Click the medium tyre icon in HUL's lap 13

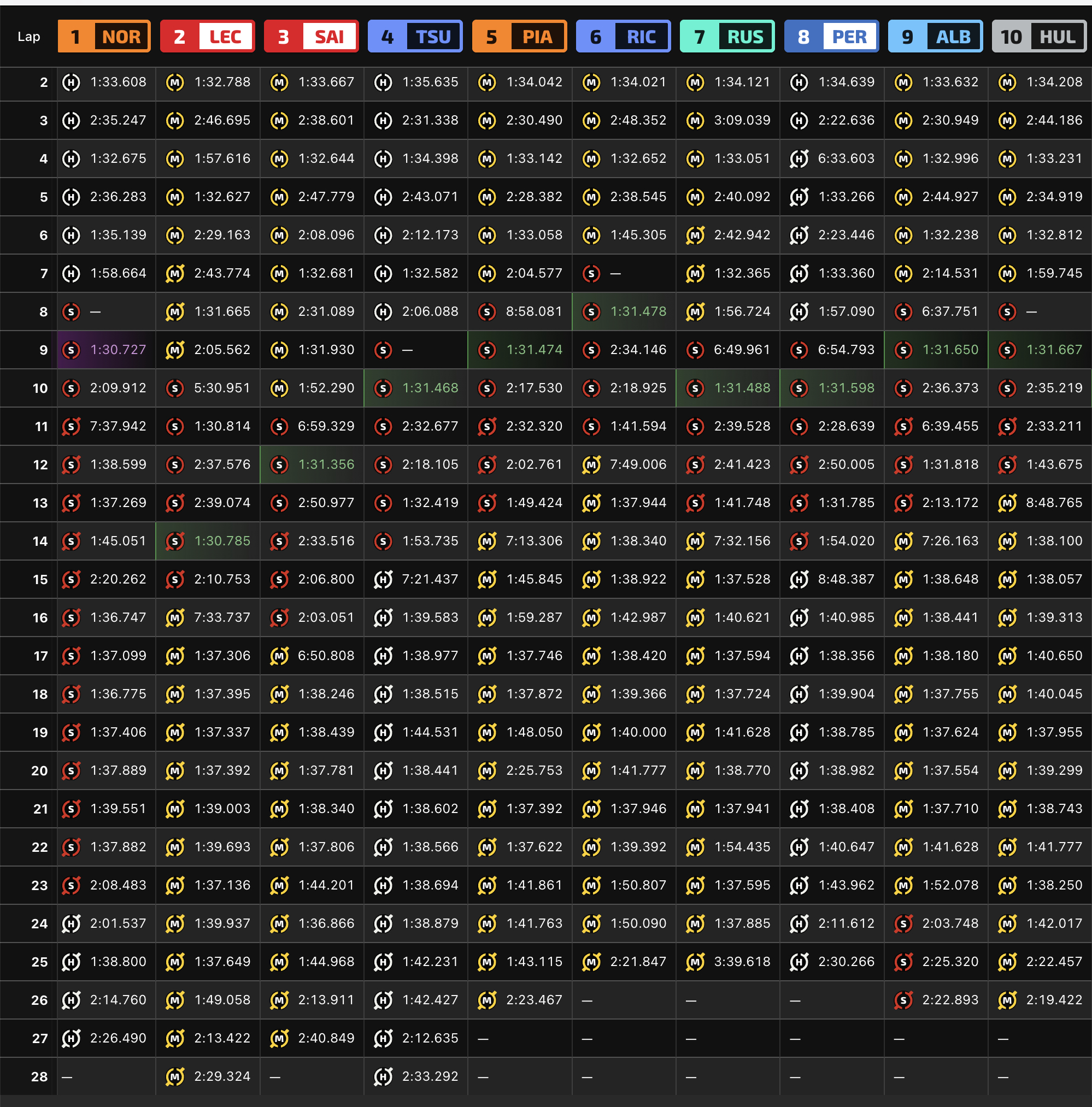[1007, 503]
